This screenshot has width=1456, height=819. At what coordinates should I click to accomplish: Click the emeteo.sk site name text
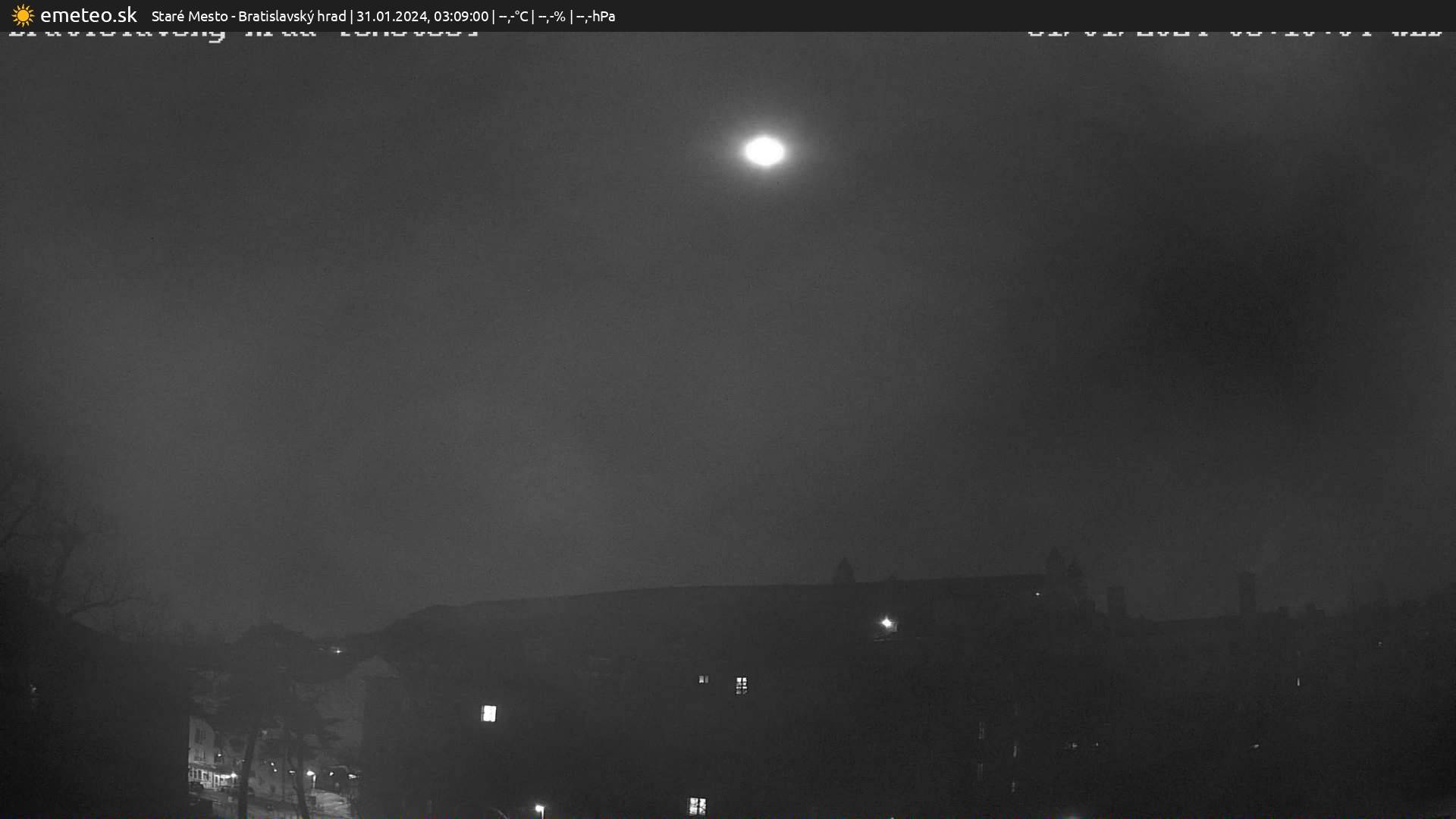point(89,16)
